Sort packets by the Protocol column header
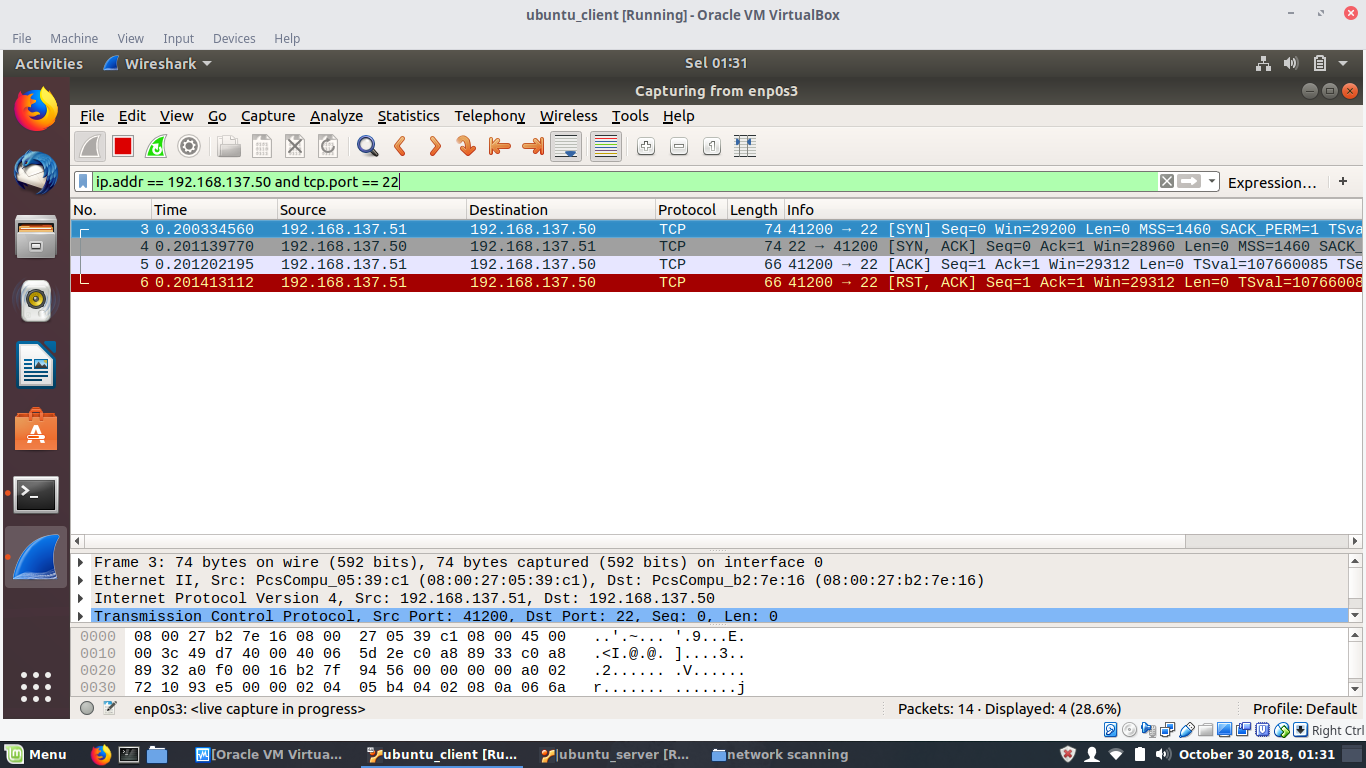Image resolution: width=1366 pixels, height=768 pixels. point(690,210)
